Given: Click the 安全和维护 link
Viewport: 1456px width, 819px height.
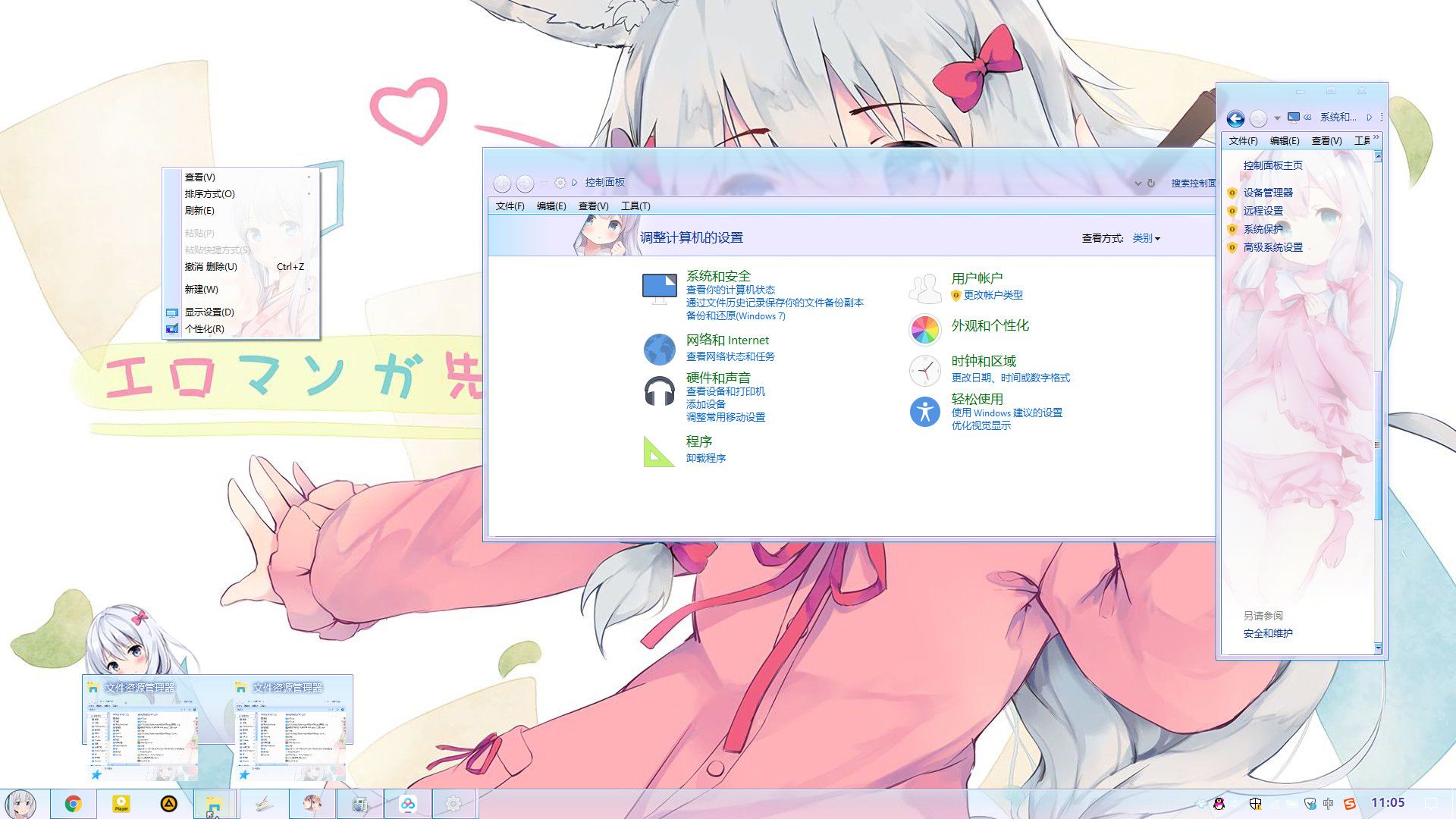Looking at the screenshot, I should click(x=1268, y=633).
